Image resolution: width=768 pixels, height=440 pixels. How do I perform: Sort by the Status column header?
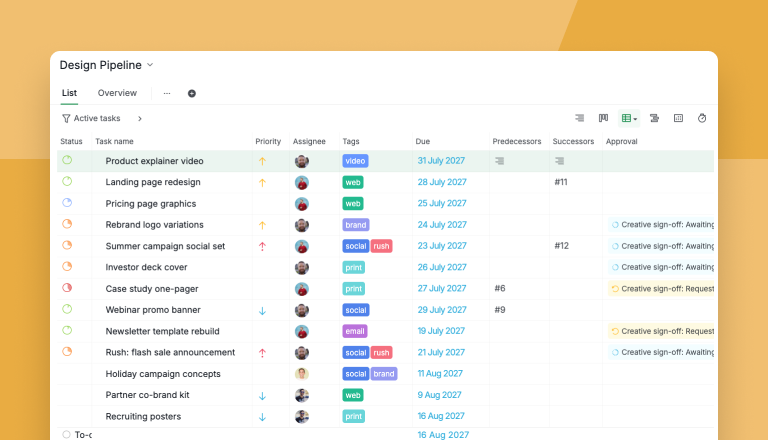pyautogui.click(x=72, y=141)
